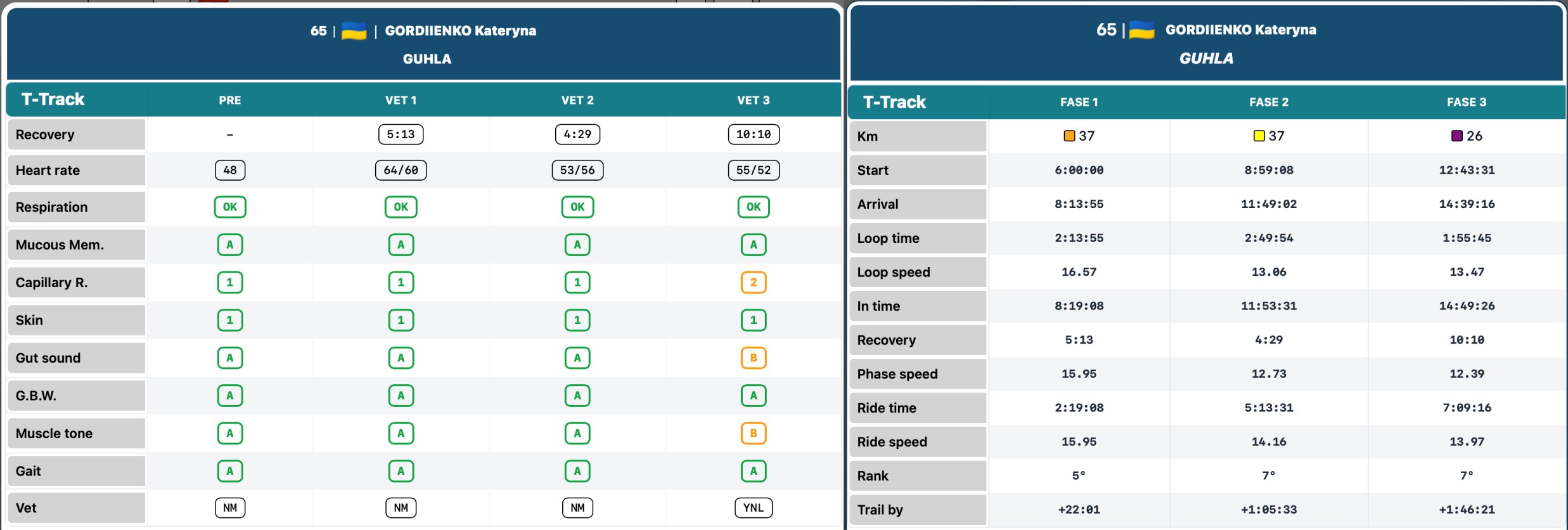Screen dimensions: 1568x530
Task: Click the orange Capillary R. 2 badge
Action: (x=753, y=282)
